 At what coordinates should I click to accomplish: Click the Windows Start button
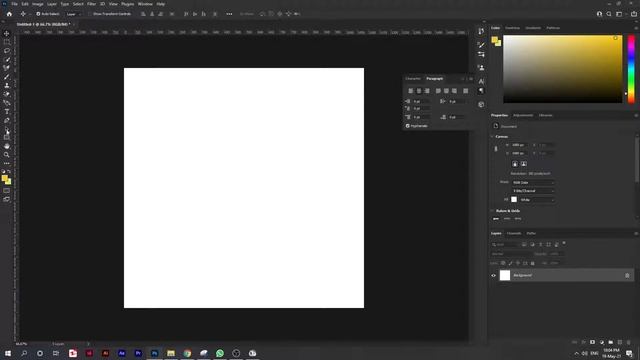click(8, 353)
